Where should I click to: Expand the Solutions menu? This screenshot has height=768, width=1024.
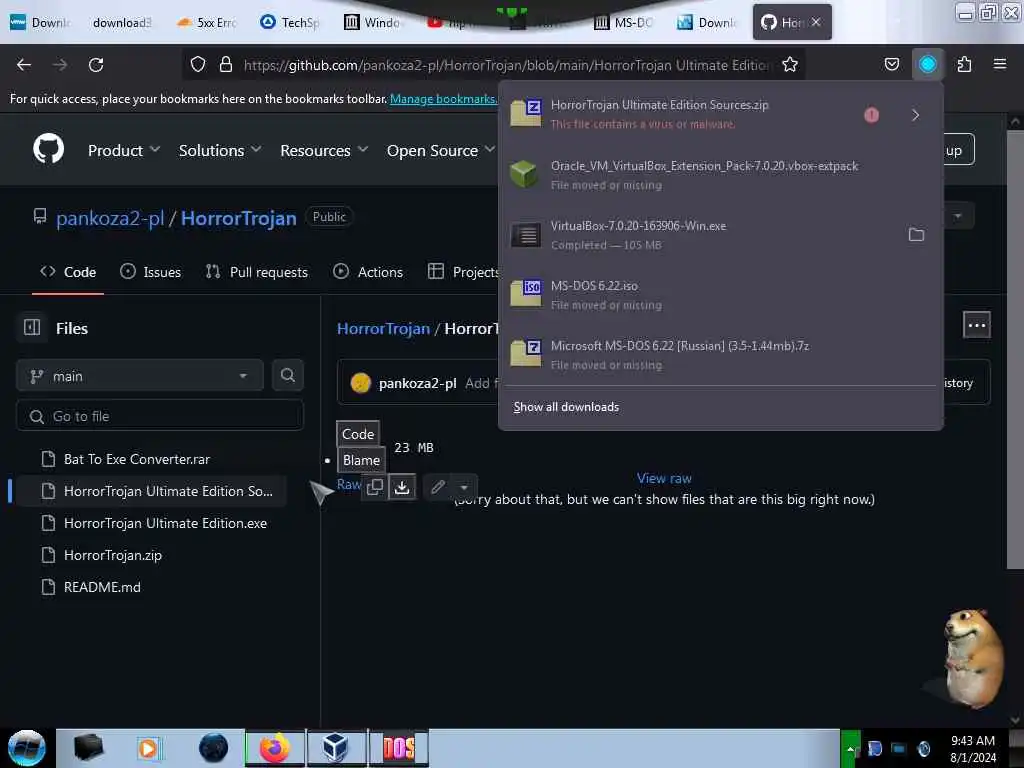click(220, 150)
